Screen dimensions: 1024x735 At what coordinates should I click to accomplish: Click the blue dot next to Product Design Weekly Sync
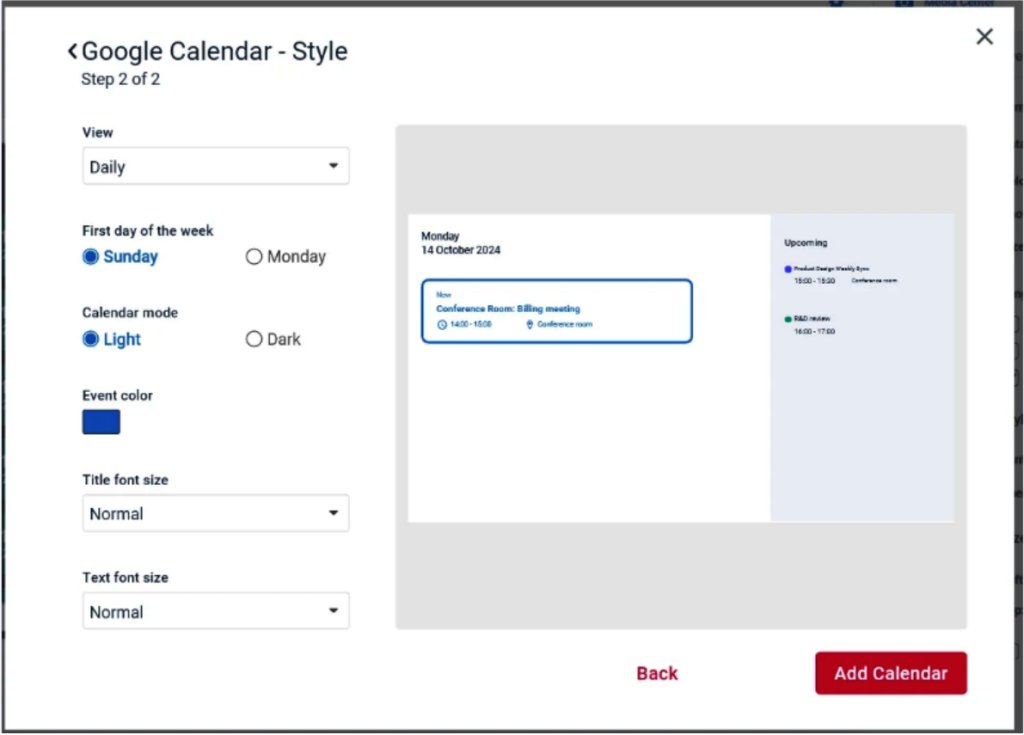point(788,269)
